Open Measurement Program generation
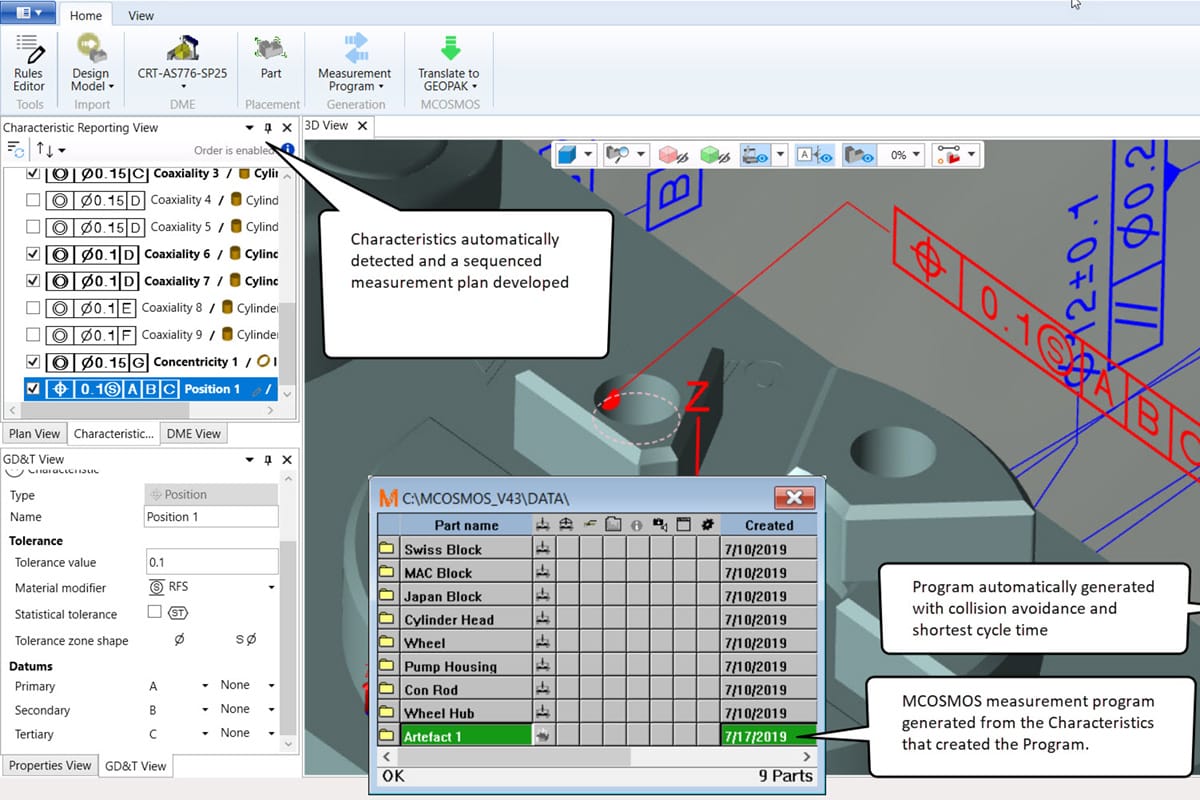Image resolution: width=1200 pixels, height=800 pixels. pos(355,49)
